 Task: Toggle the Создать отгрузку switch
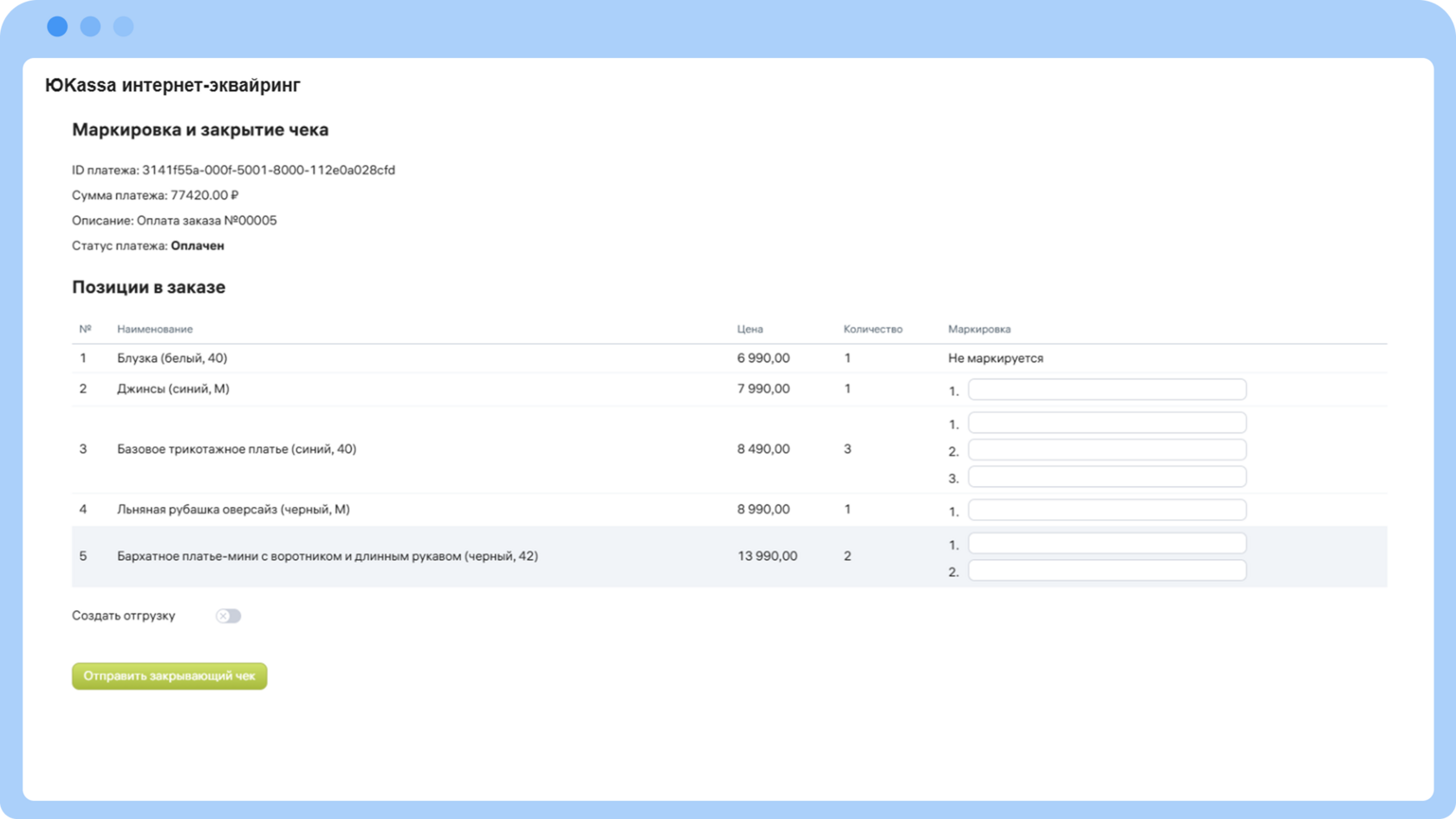pyautogui.click(x=228, y=616)
